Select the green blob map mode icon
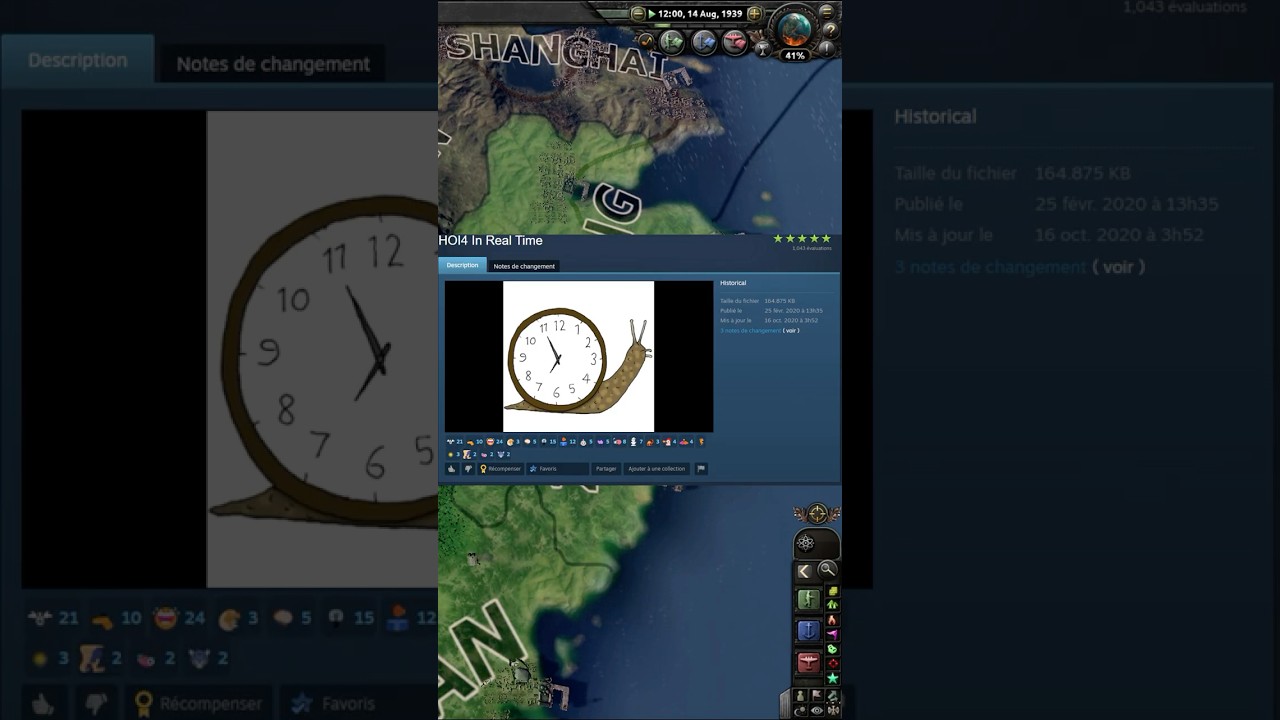This screenshot has height=720, width=1280. pyautogui.click(x=833, y=649)
